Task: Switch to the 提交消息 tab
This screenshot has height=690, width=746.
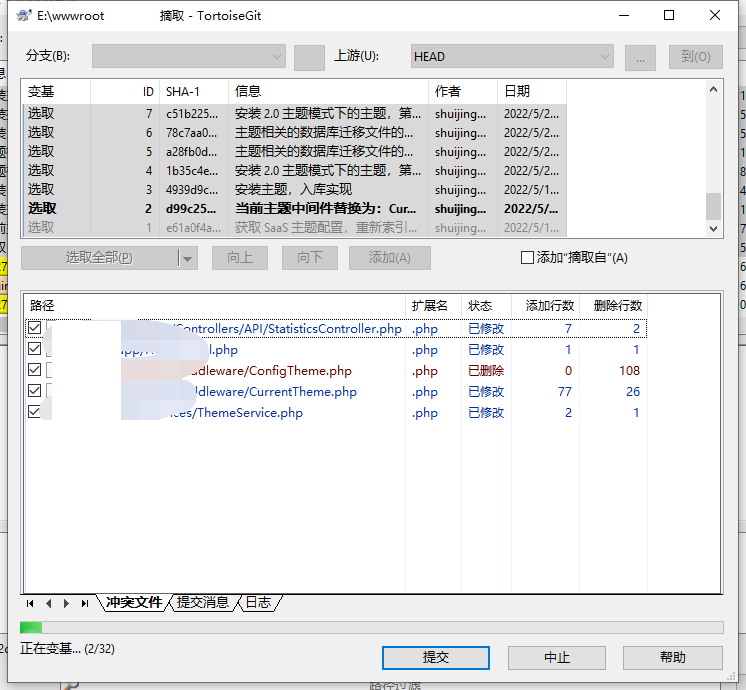Action: point(201,603)
